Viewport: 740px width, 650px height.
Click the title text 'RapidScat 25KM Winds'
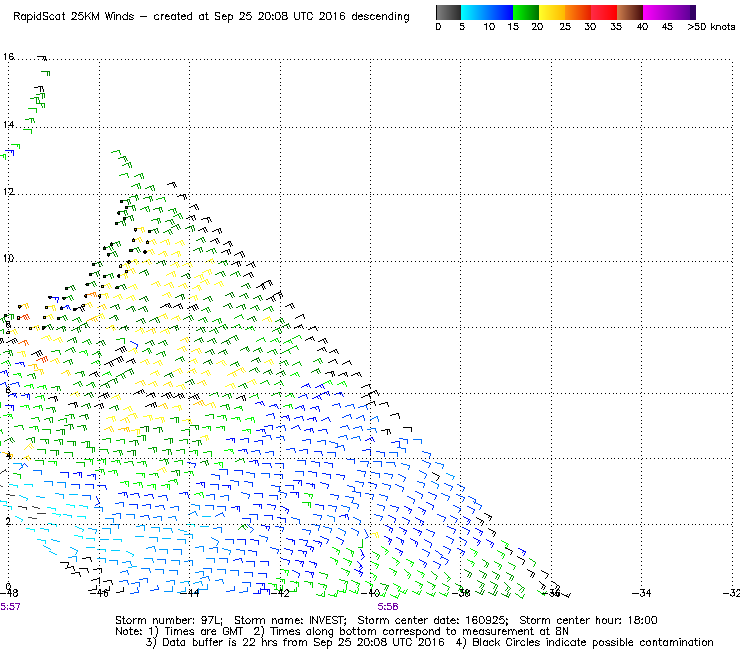pyautogui.click(x=74, y=17)
